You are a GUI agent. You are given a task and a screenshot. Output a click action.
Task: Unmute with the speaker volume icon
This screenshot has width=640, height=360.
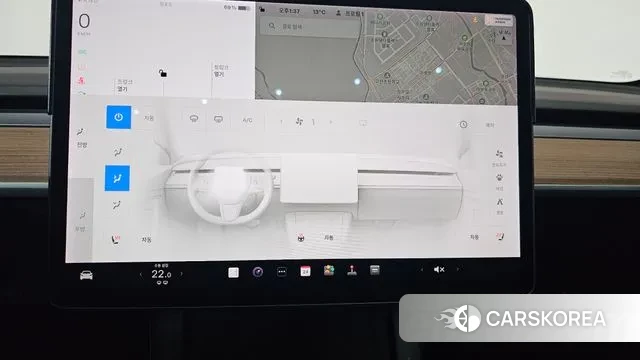click(439, 269)
